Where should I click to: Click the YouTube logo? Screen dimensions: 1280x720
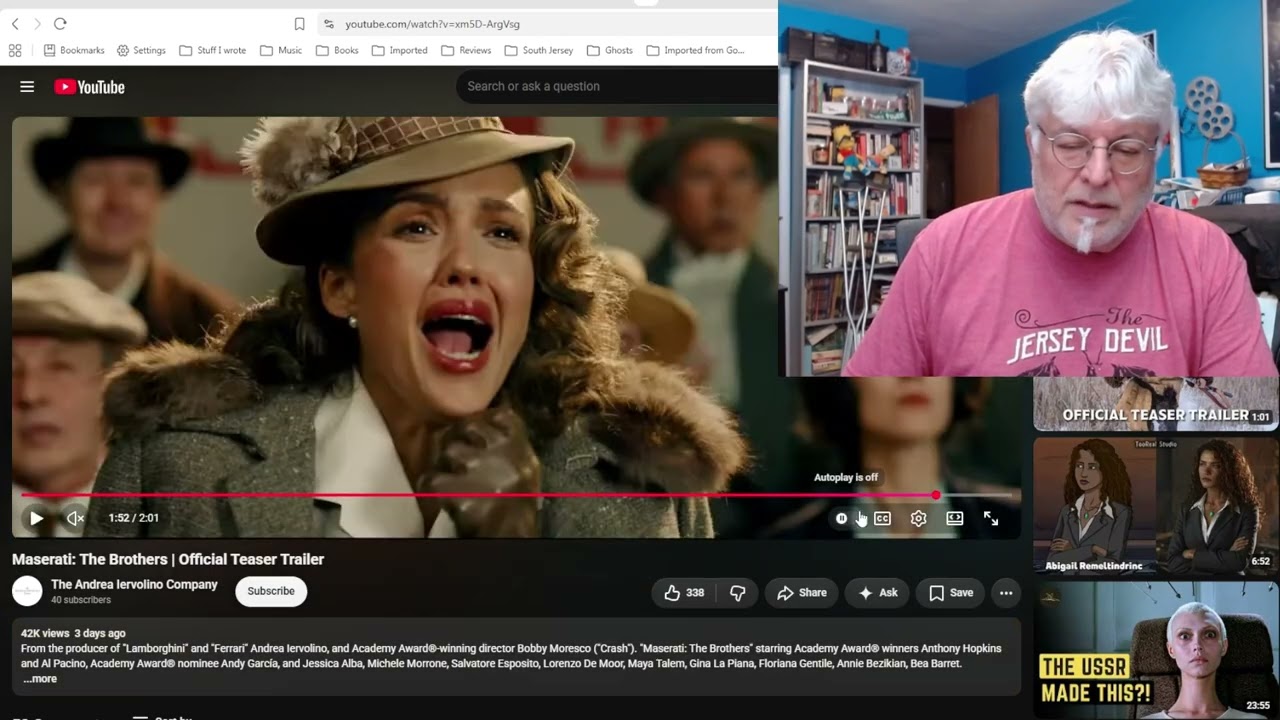[x=90, y=87]
